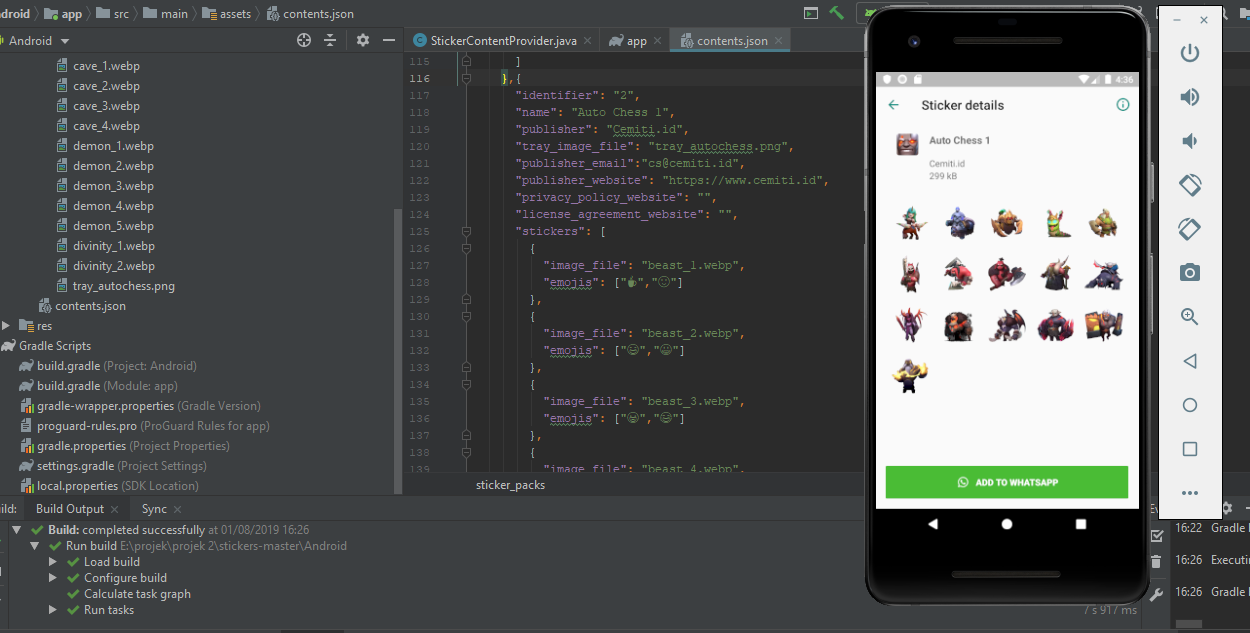Click the main breadcrumb folder
Screen dimensions: 1250x633
coord(165,14)
